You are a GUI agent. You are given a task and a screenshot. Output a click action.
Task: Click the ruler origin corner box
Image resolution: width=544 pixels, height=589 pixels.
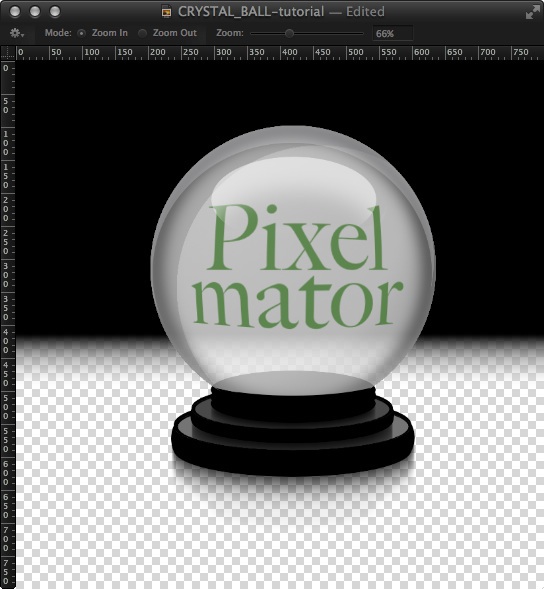click(8, 53)
